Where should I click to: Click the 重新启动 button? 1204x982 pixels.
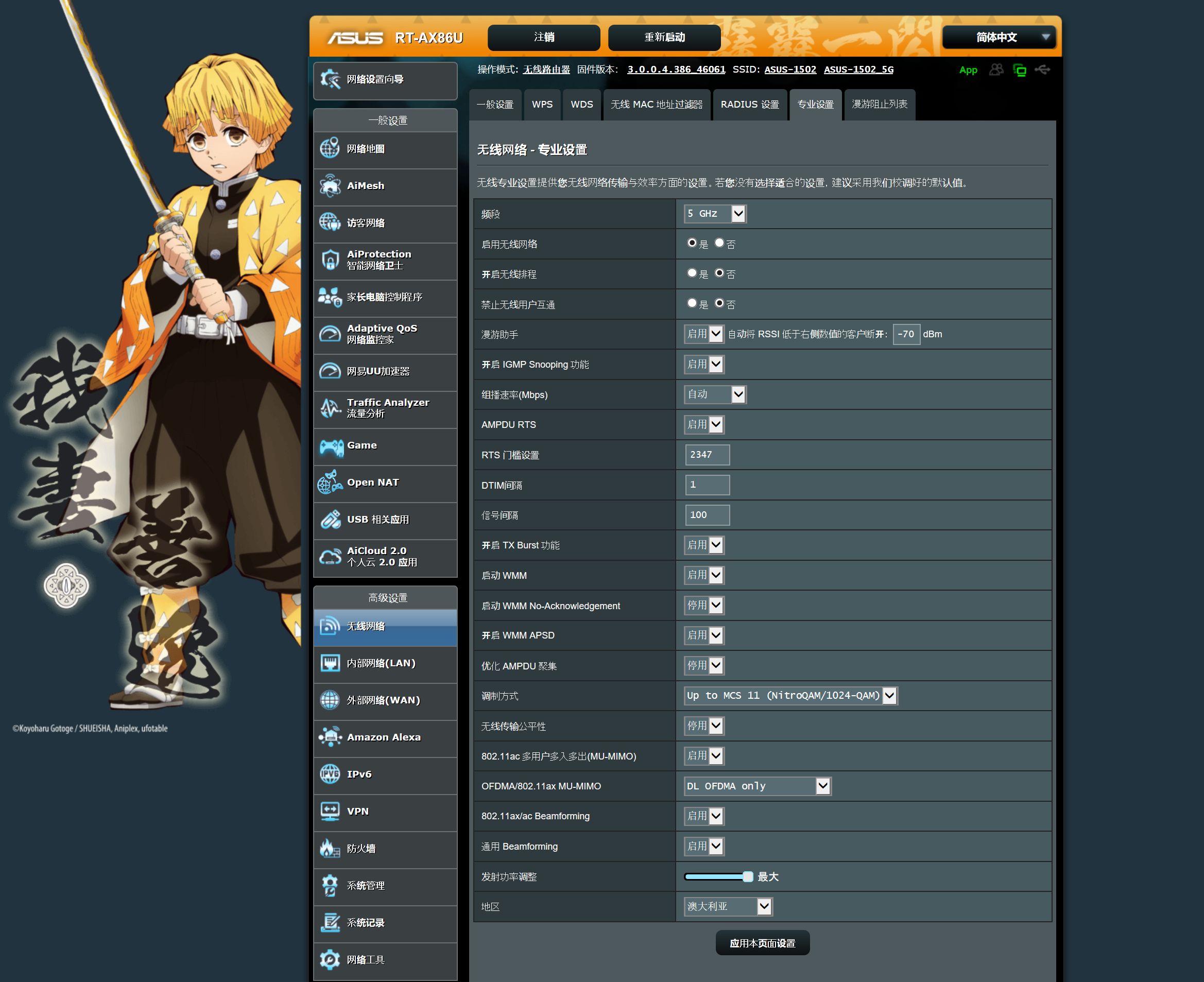coord(664,38)
